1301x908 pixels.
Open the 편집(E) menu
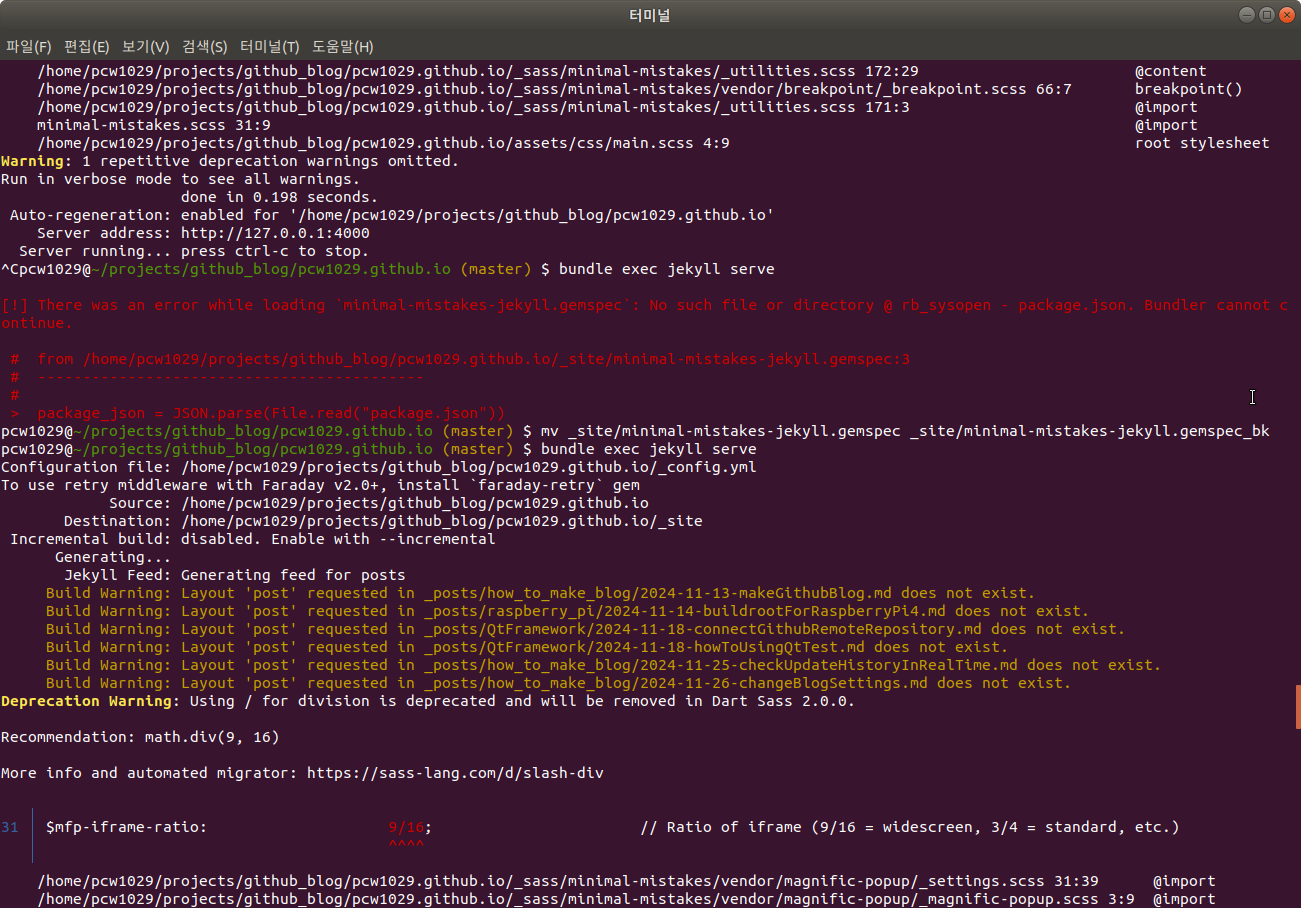click(86, 46)
